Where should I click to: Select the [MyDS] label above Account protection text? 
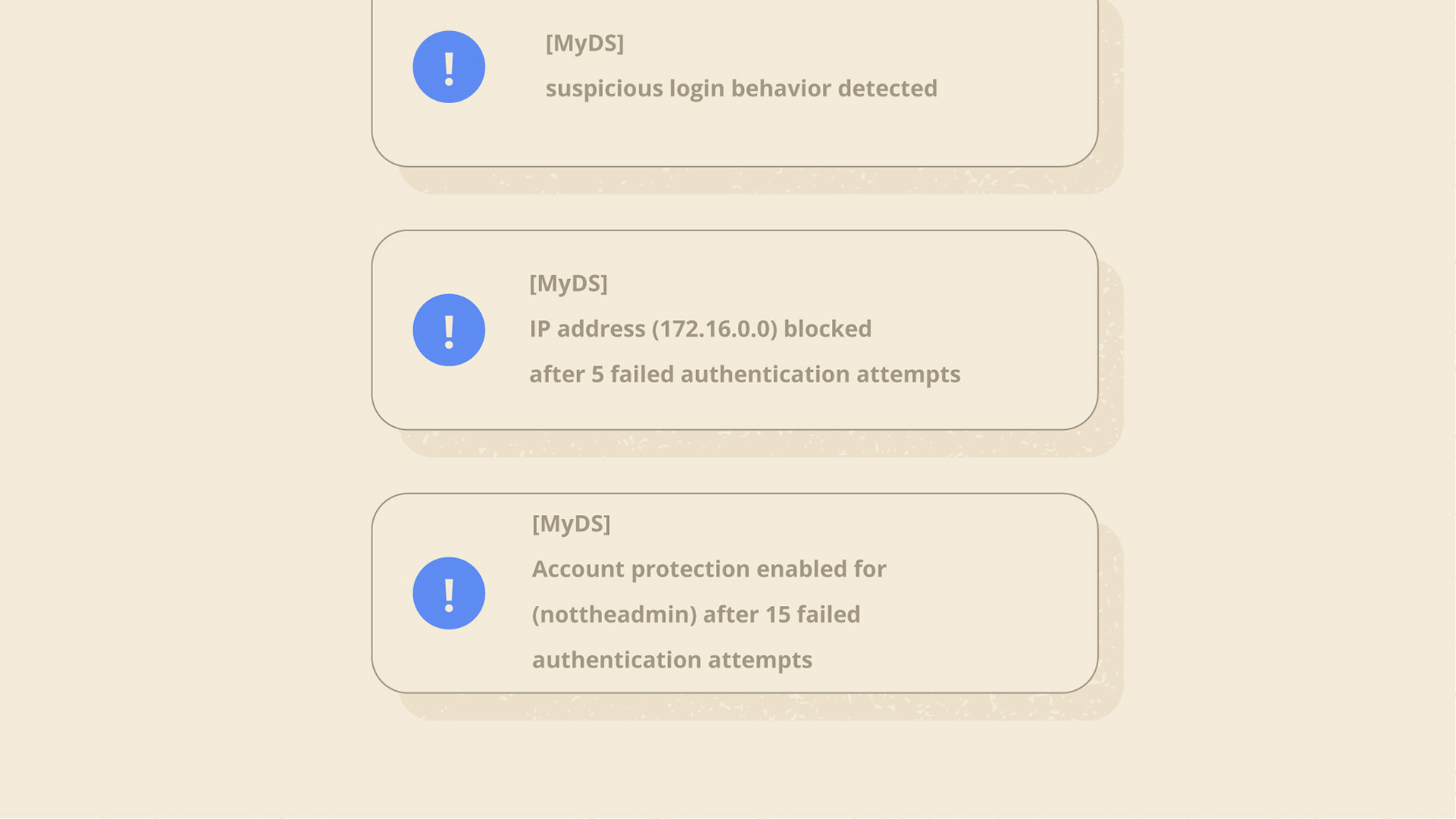pyautogui.click(x=571, y=524)
